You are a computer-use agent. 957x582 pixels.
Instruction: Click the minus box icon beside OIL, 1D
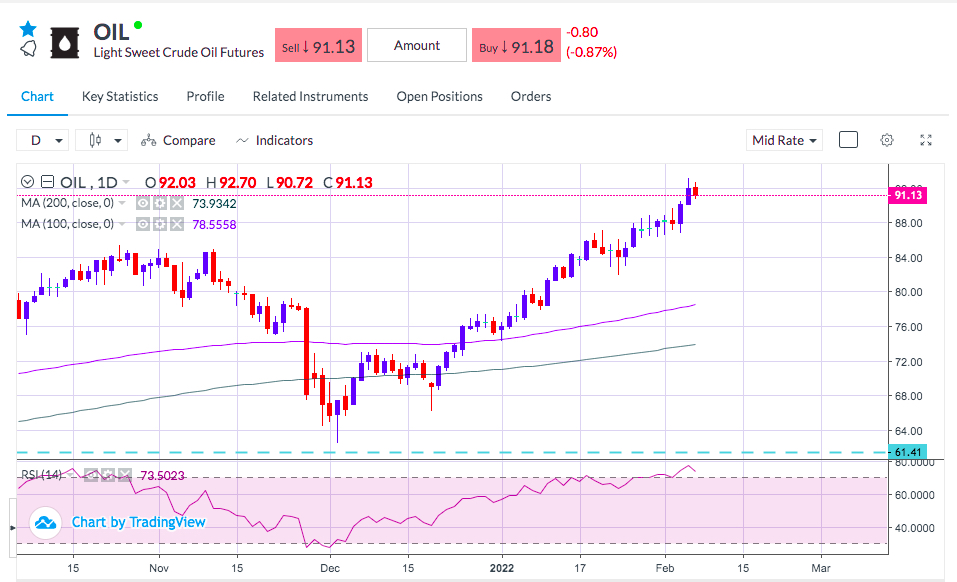pos(48,182)
